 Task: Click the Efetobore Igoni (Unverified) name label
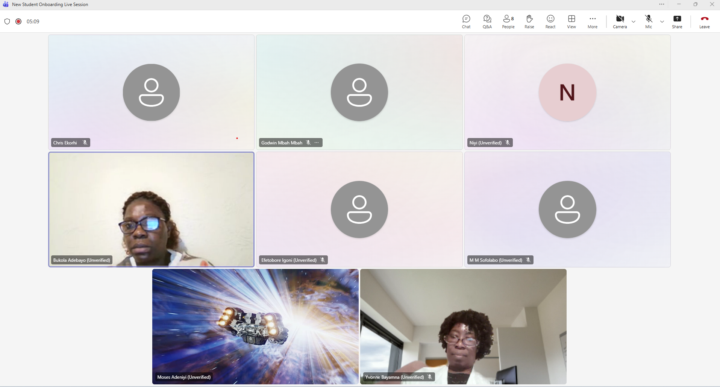click(289, 260)
